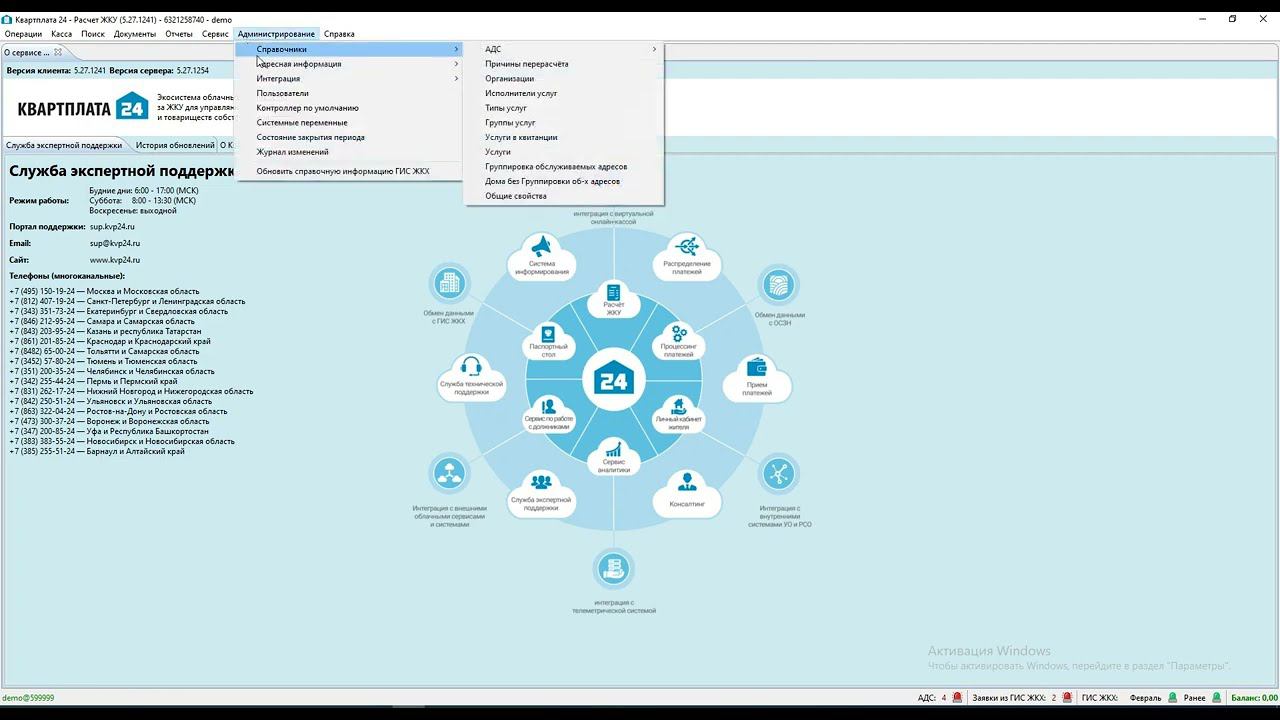Viewport: 1280px width, 720px height.
Task: Click the red АДС alarm indicator
Action: [957, 698]
